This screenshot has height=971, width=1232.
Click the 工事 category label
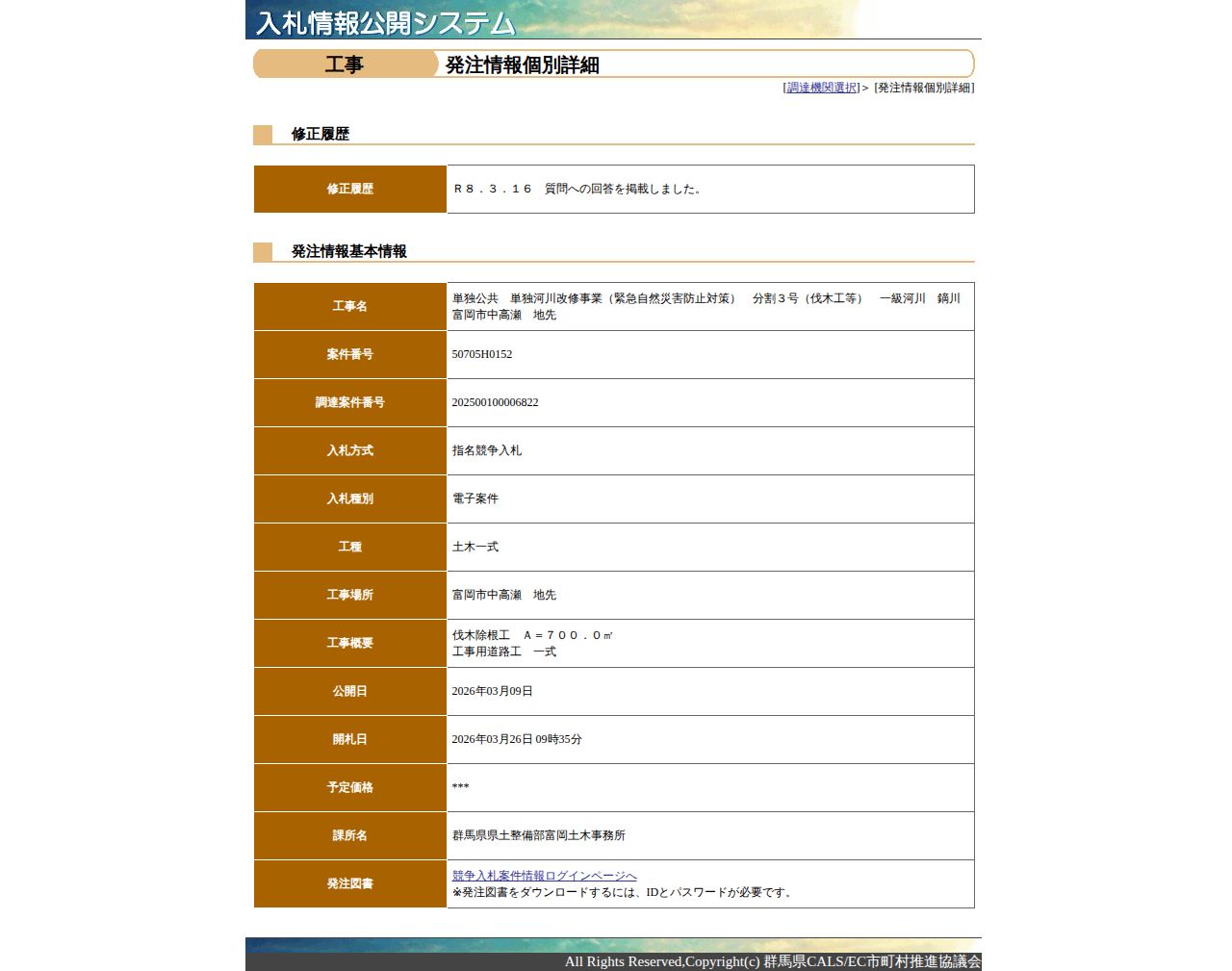point(345,64)
